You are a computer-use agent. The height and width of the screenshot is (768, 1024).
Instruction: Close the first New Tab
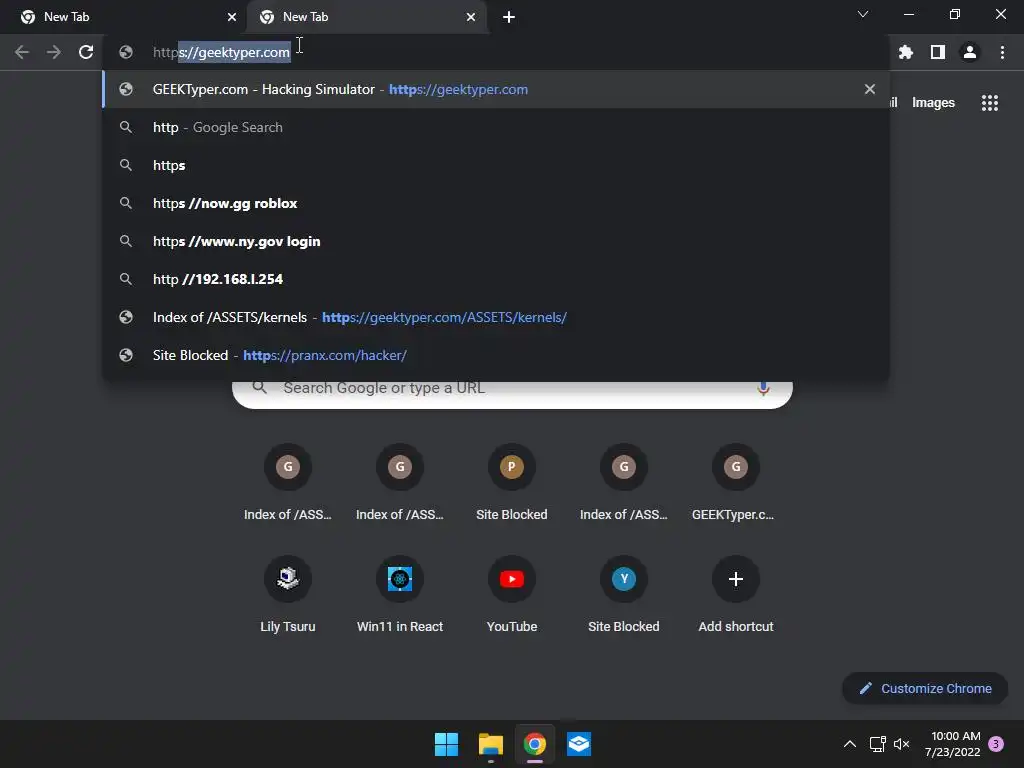(x=232, y=17)
